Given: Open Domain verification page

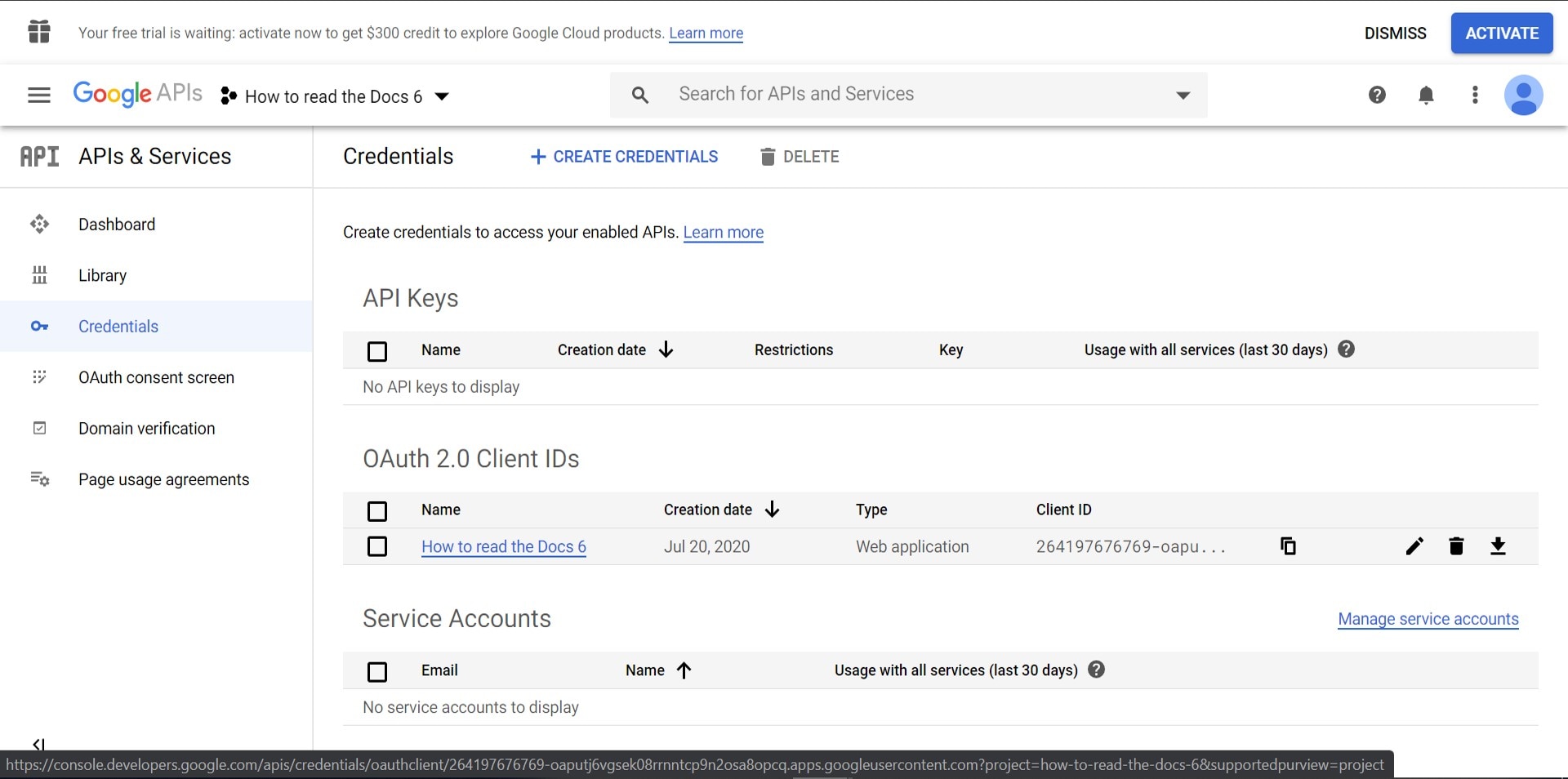Looking at the screenshot, I should (x=156, y=428).
